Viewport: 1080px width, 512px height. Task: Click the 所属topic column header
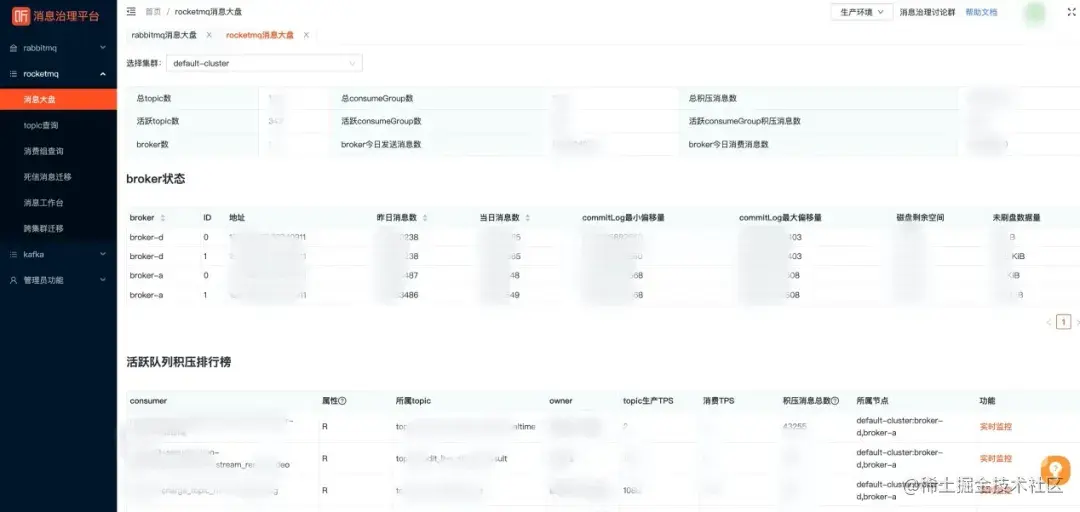413,400
